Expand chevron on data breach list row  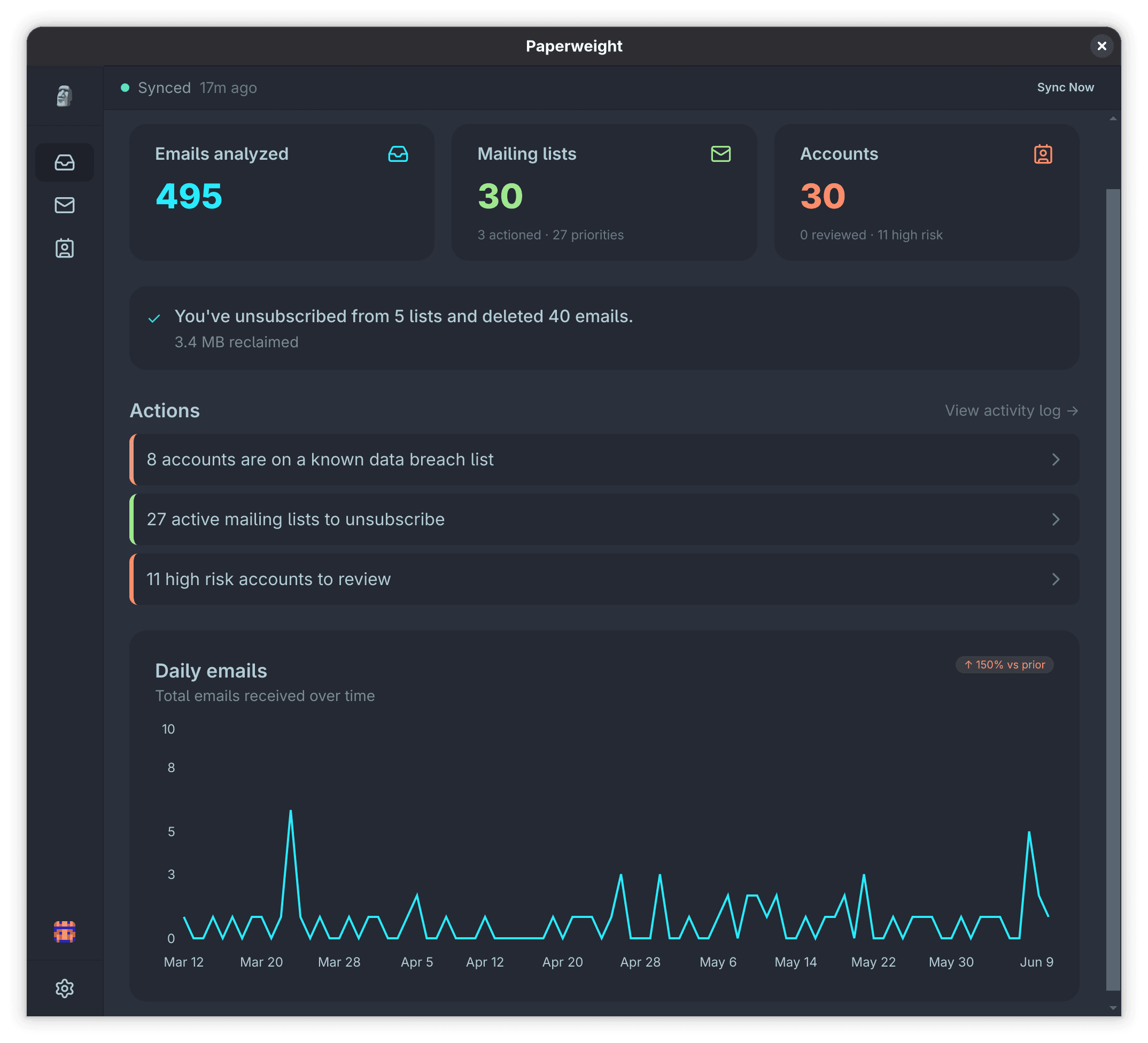tap(1056, 460)
